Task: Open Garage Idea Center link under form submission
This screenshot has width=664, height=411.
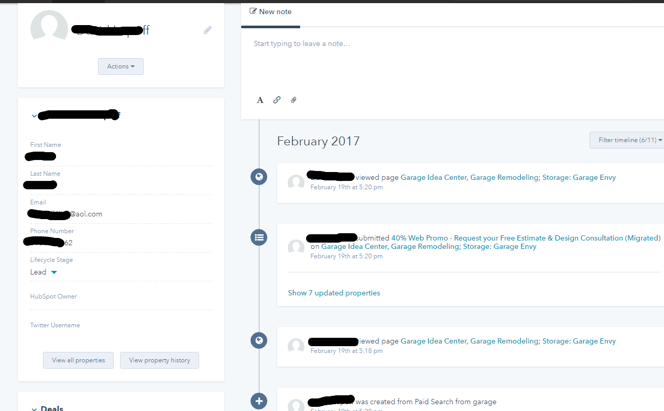Action: point(429,246)
